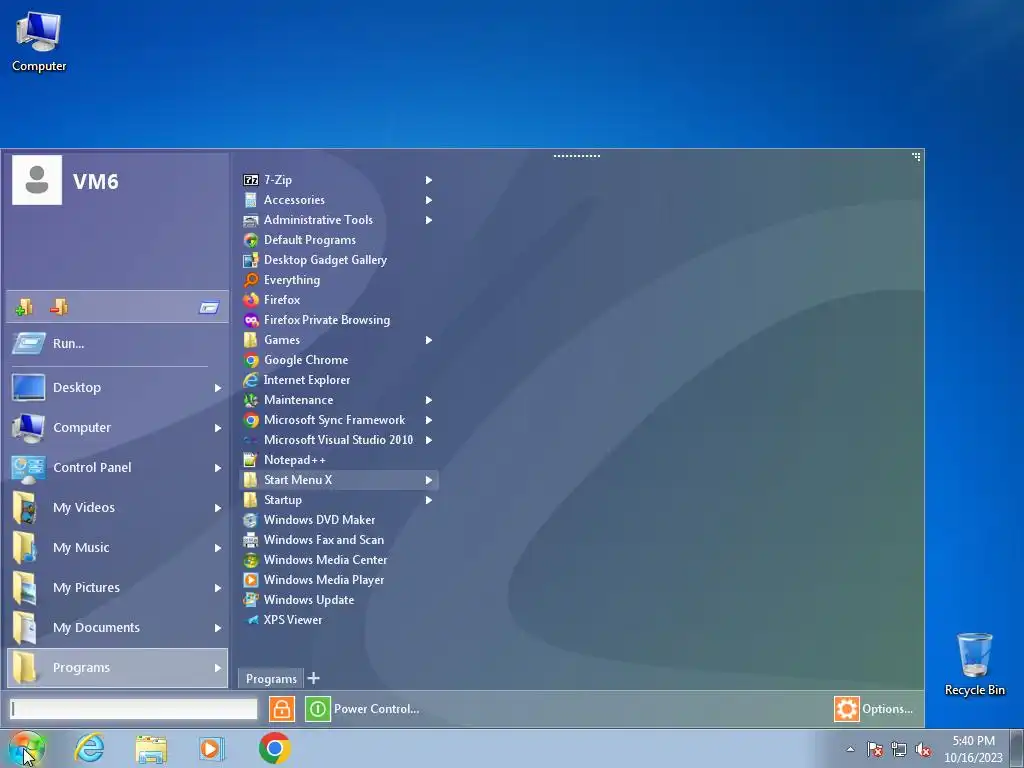Click the orange lock icon
The height and width of the screenshot is (768, 1024).
pos(281,709)
